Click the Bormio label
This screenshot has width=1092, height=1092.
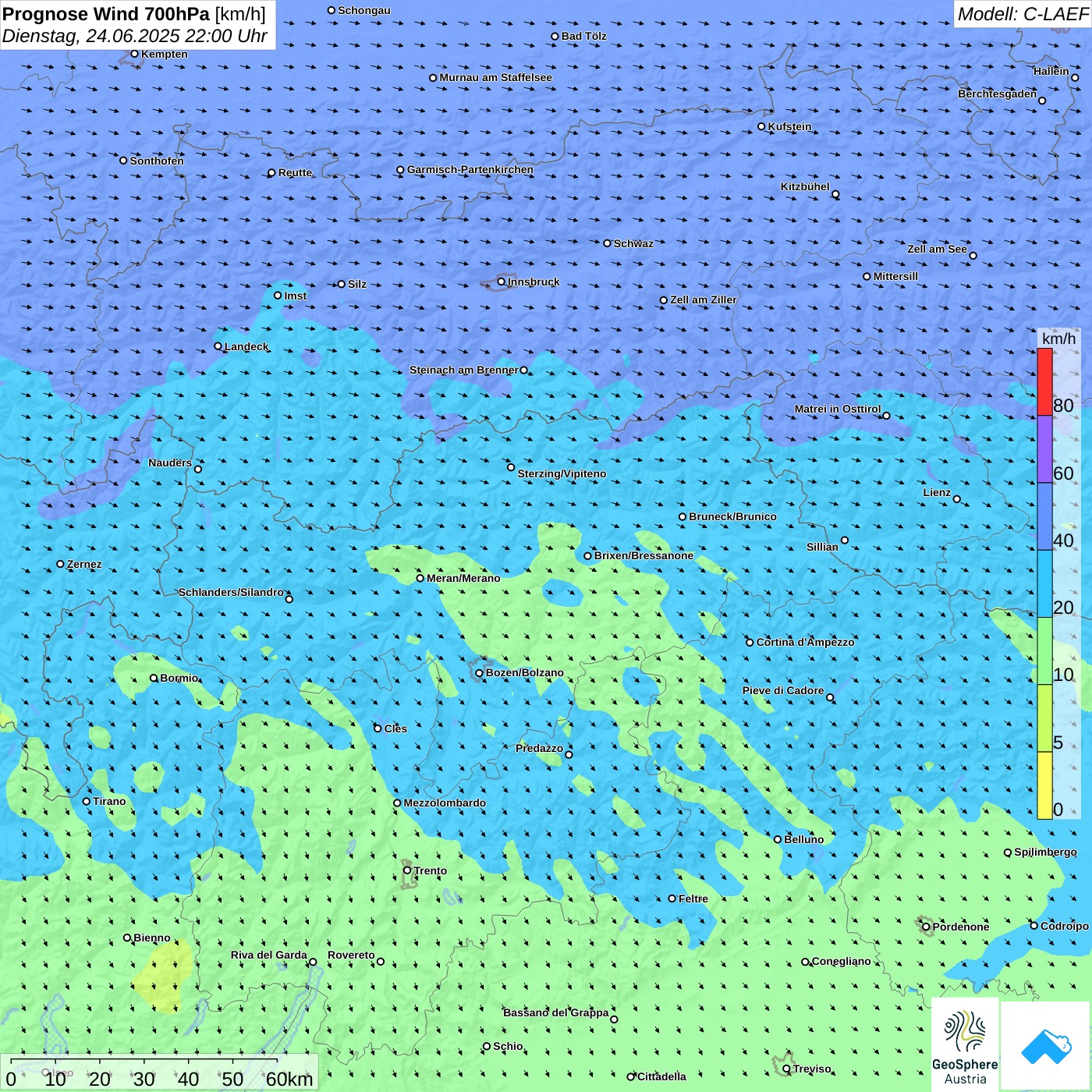point(179,678)
